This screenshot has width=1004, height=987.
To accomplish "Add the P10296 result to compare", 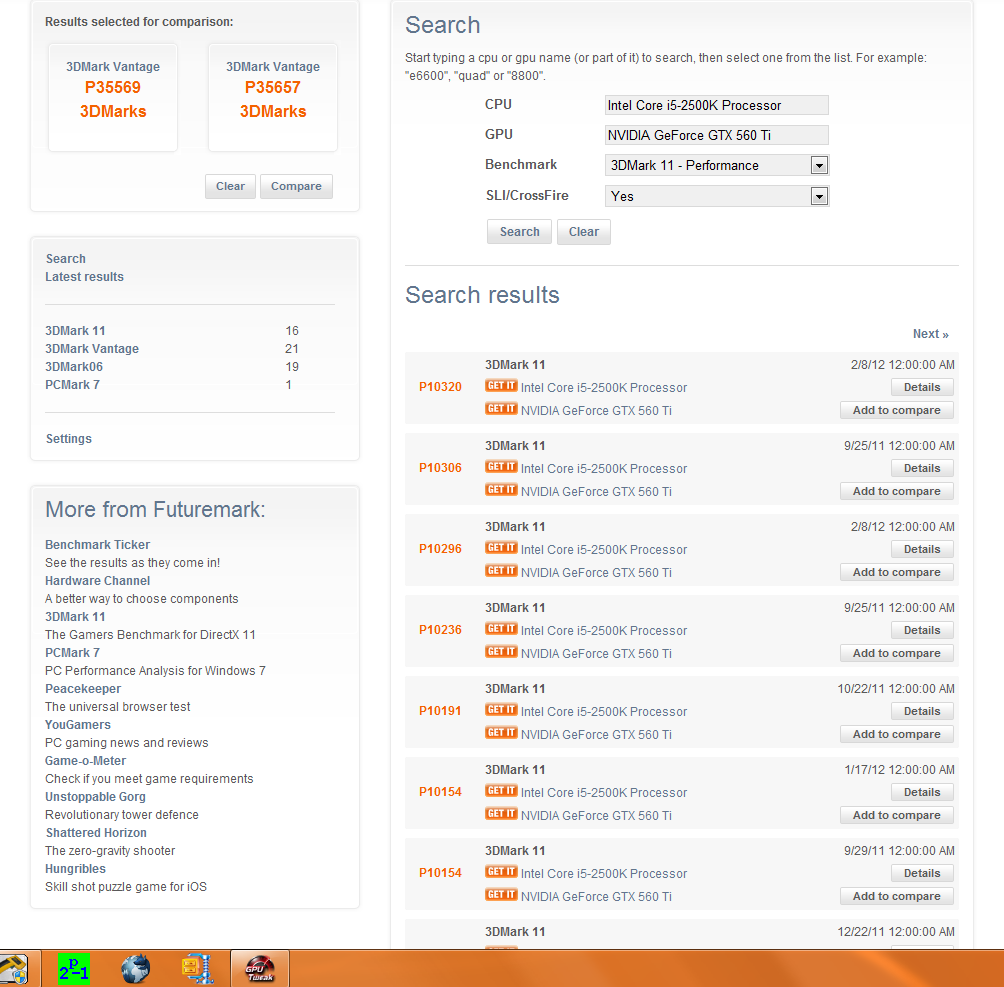I will click(x=896, y=572).
